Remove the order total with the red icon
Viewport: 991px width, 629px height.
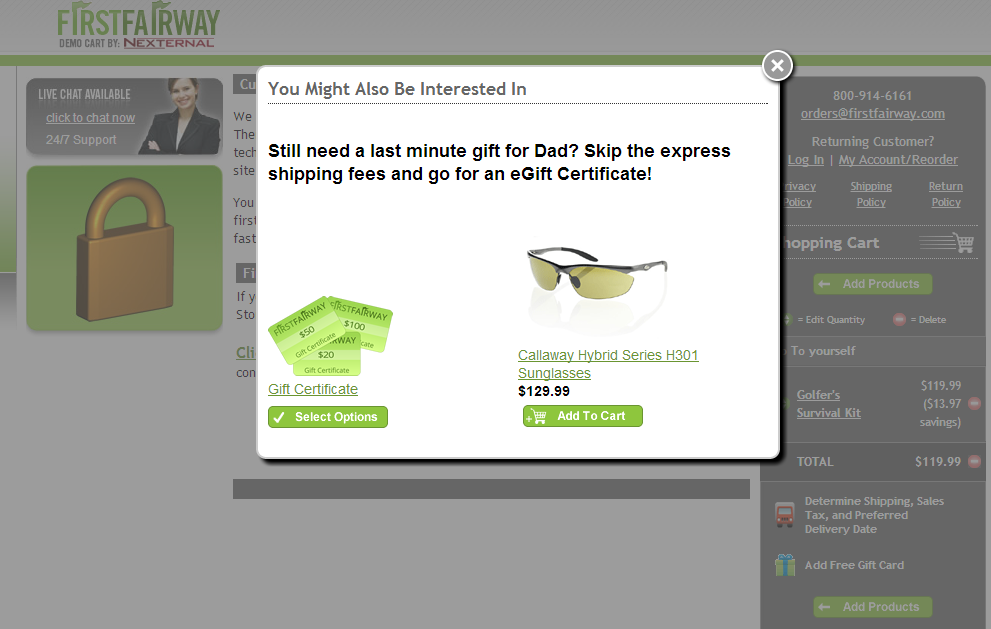coord(975,461)
